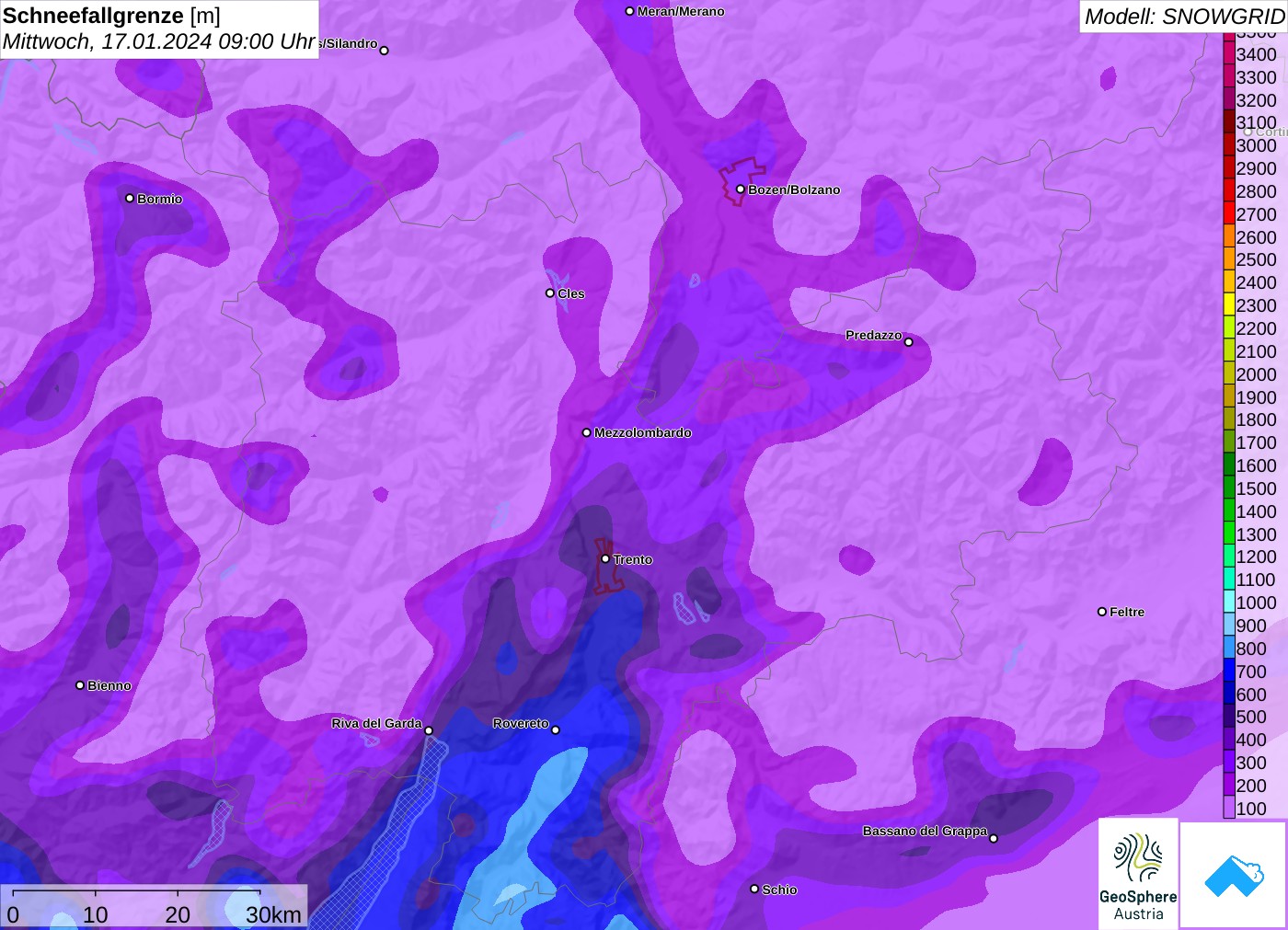Screen dimensions: 1288x930
Task: Click the Predazzo marker dot
Action: (909, 342)
